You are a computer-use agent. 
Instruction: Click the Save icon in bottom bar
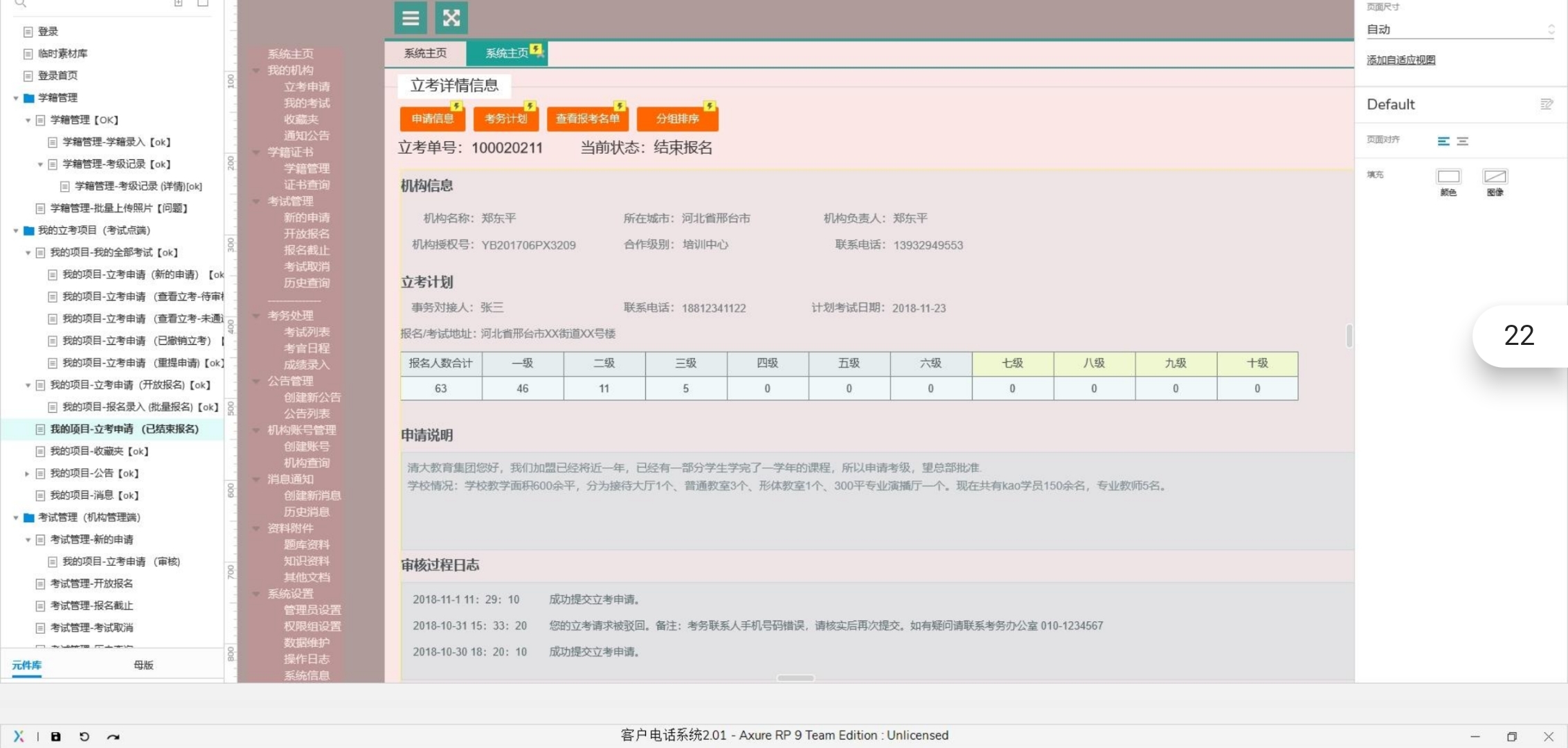pyautogui.click(x=56, y=736)
